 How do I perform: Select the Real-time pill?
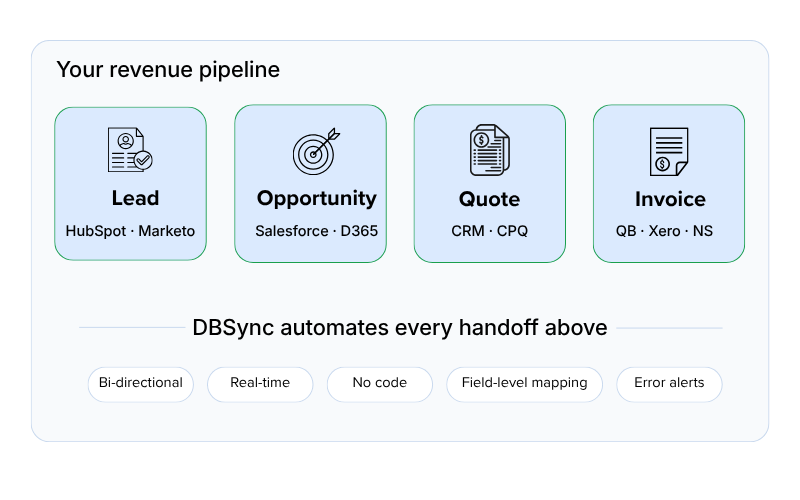click(260, 384)
